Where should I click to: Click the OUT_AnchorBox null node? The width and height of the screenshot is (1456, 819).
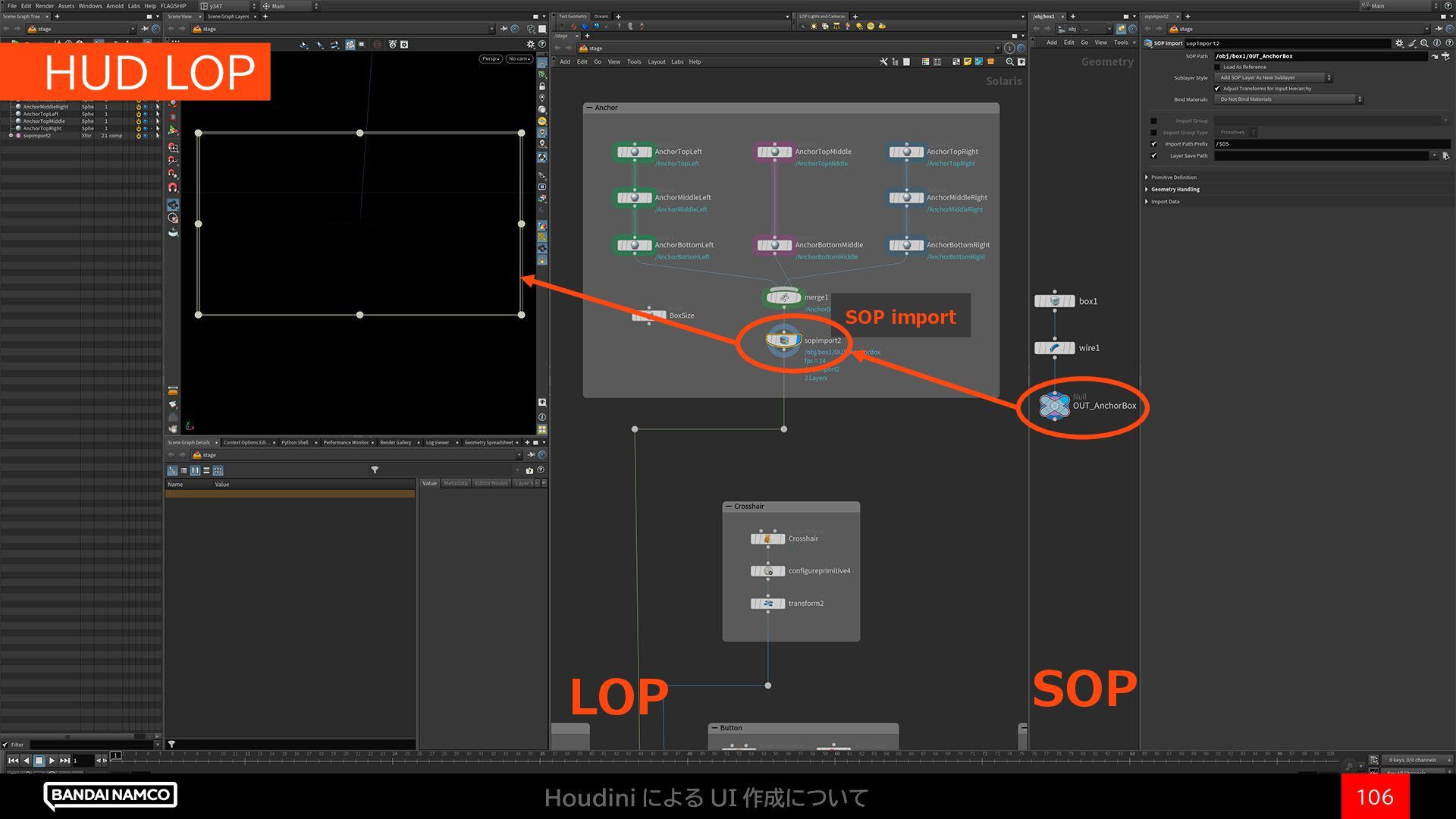(x=1054, y=406)
